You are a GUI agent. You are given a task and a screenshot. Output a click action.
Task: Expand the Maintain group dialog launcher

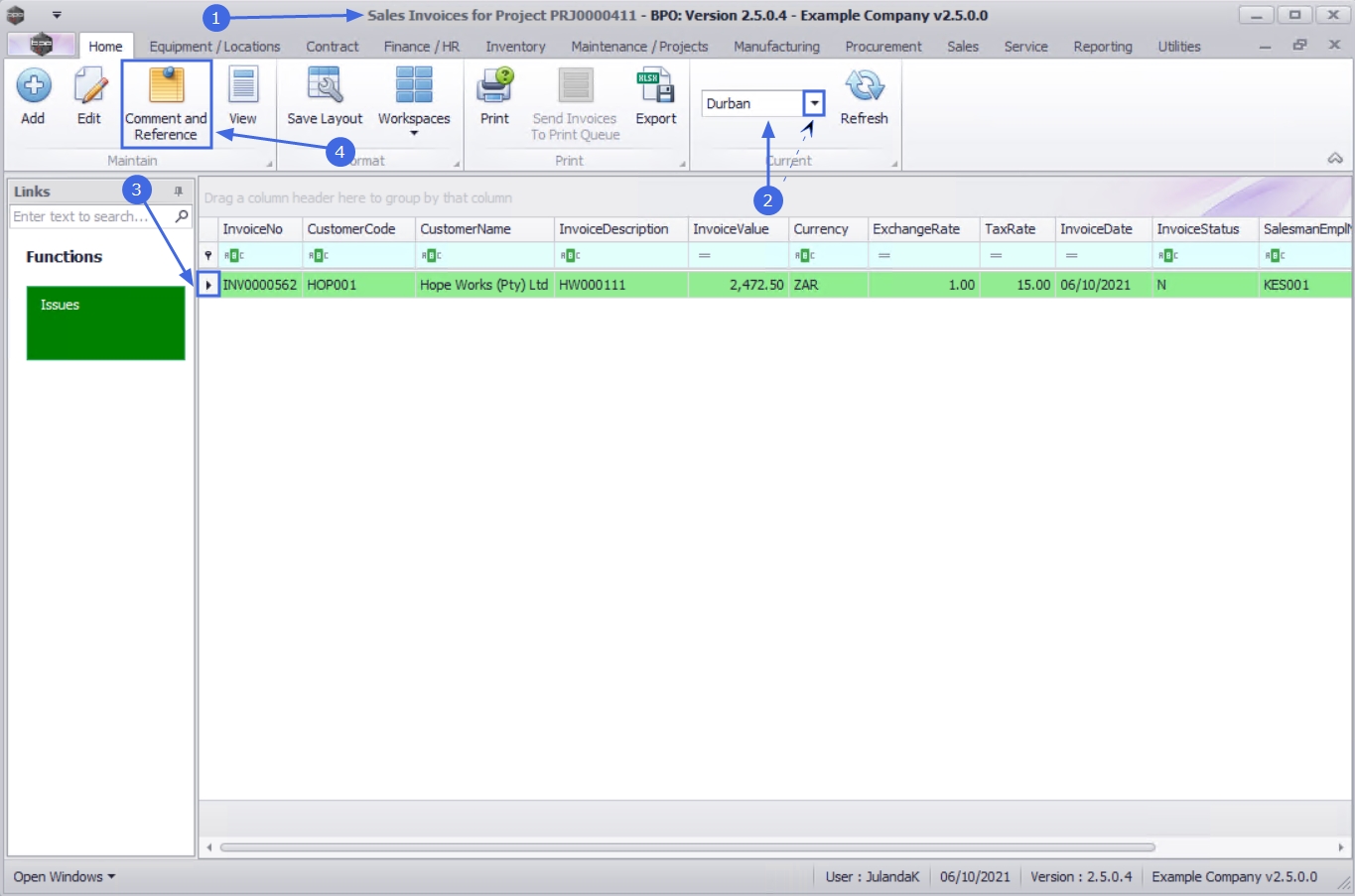pyautogui.click(x=269, y=164)
